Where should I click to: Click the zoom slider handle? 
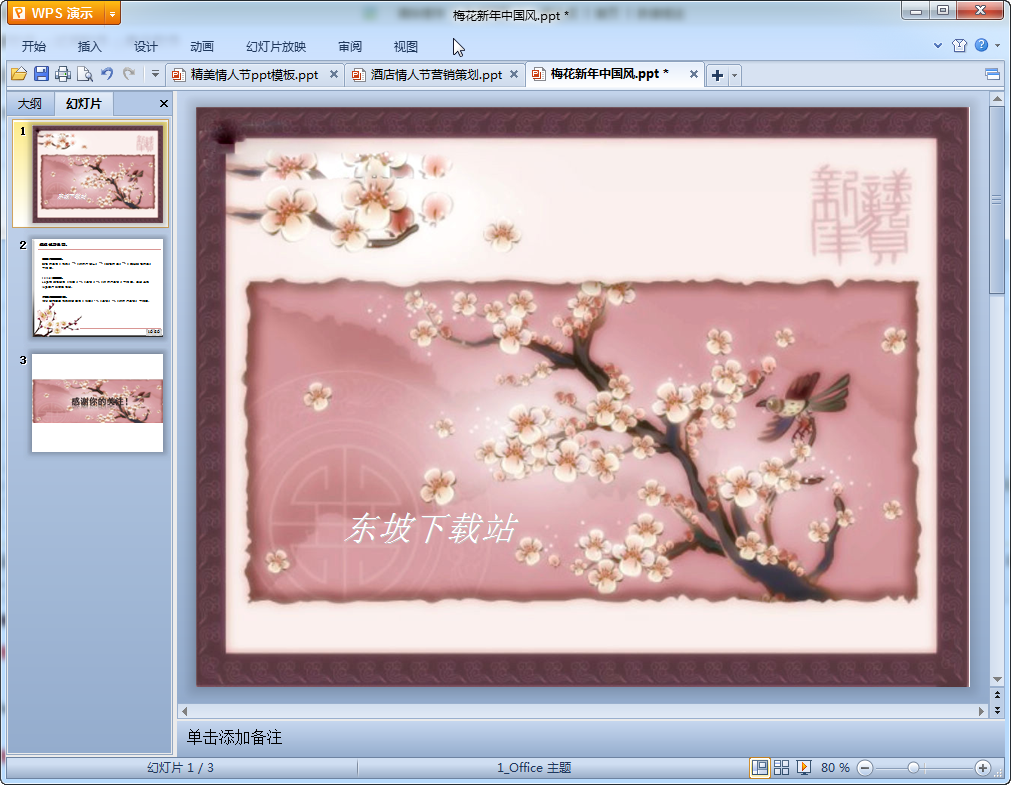913,768
